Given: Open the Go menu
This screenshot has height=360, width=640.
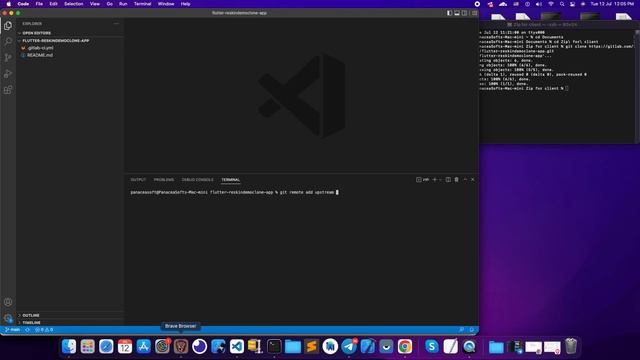Looking at the screenshot, I should click(x=109, y=4).
